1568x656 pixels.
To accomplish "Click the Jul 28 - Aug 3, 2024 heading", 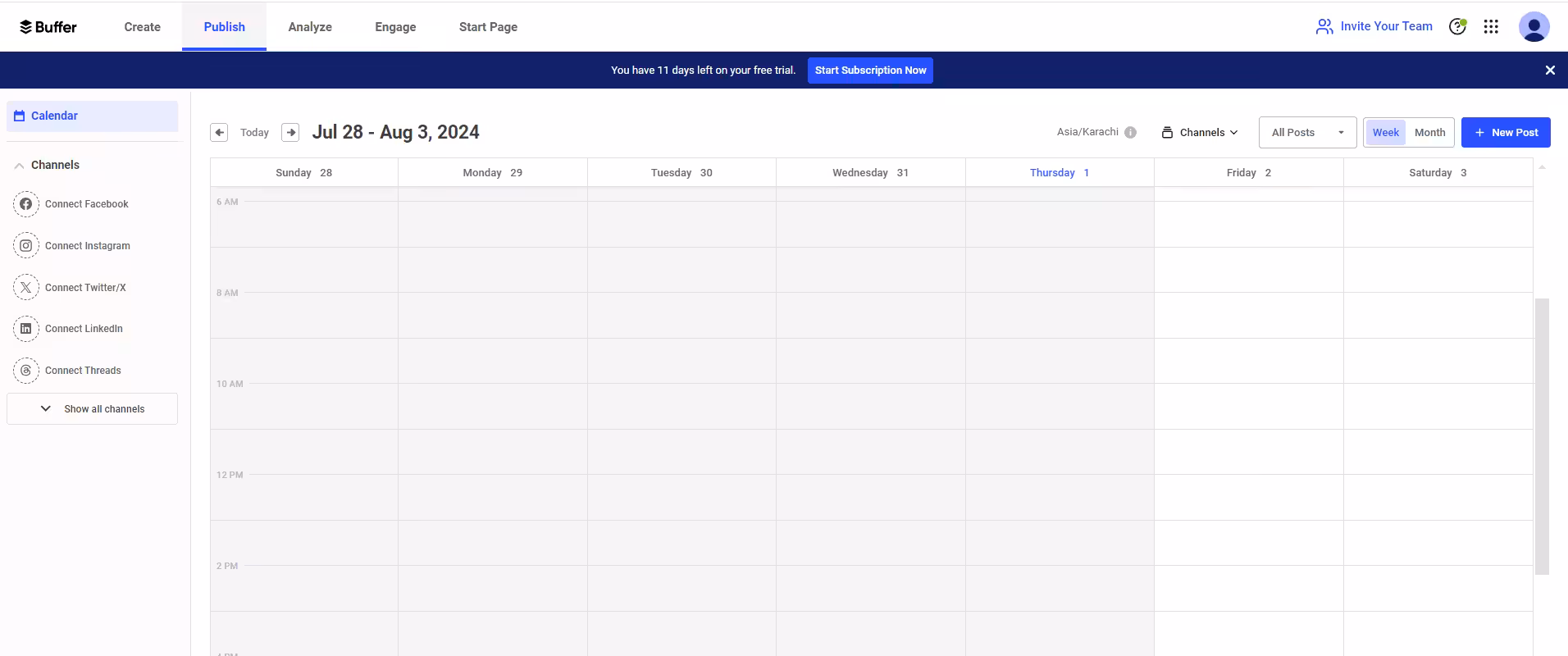I will (x=395, y=132).
